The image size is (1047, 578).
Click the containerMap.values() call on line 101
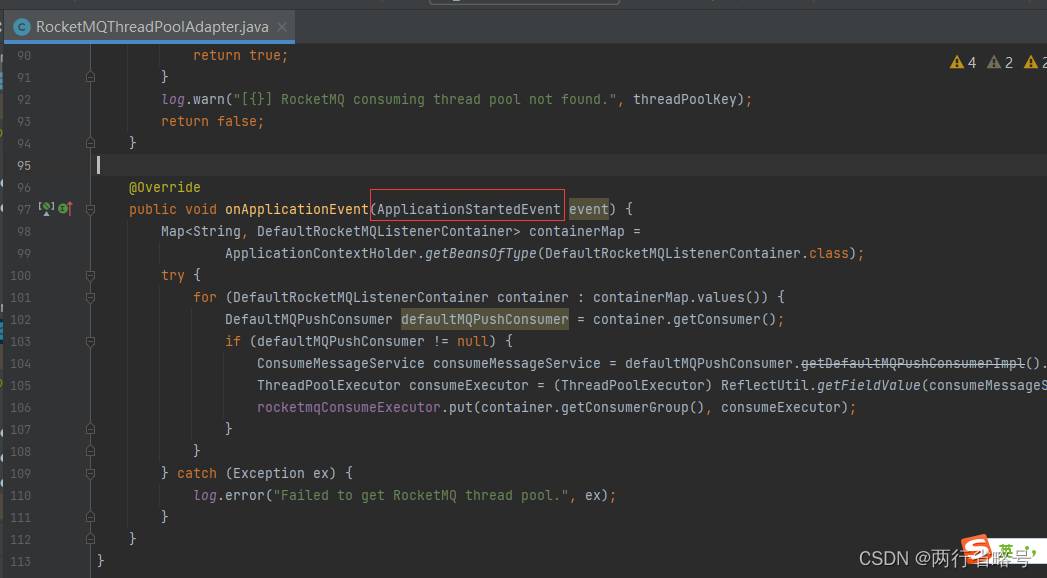680,298
